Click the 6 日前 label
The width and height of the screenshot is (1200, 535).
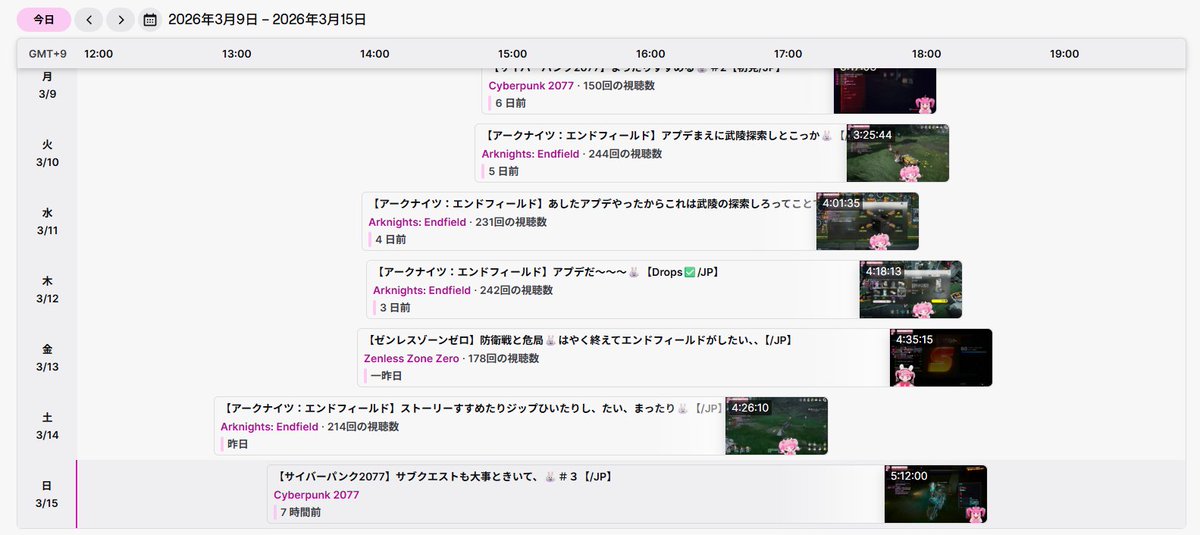coord(510,103)
